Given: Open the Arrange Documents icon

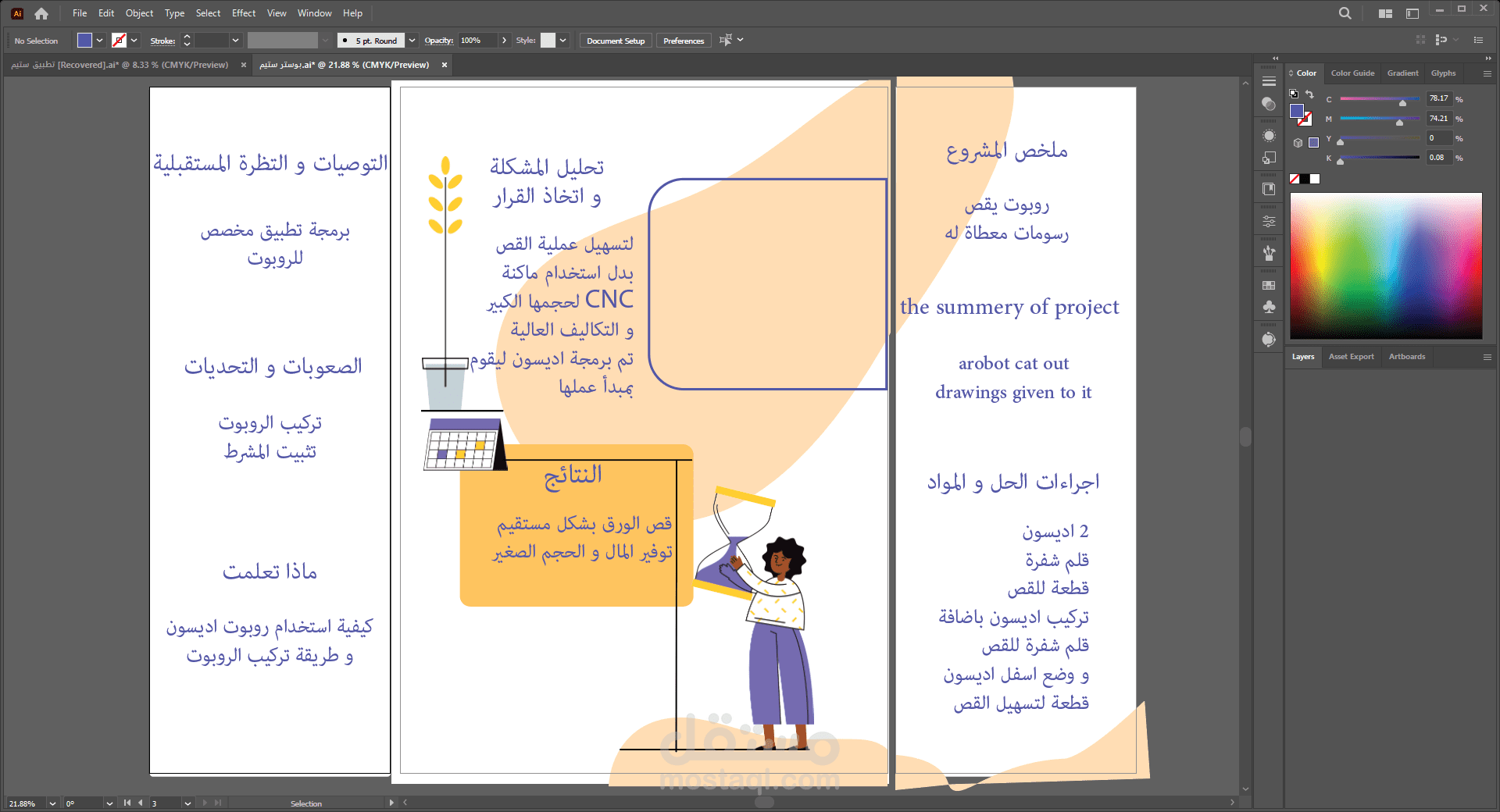Looking at the screenshot, I should coord(1385,13).
